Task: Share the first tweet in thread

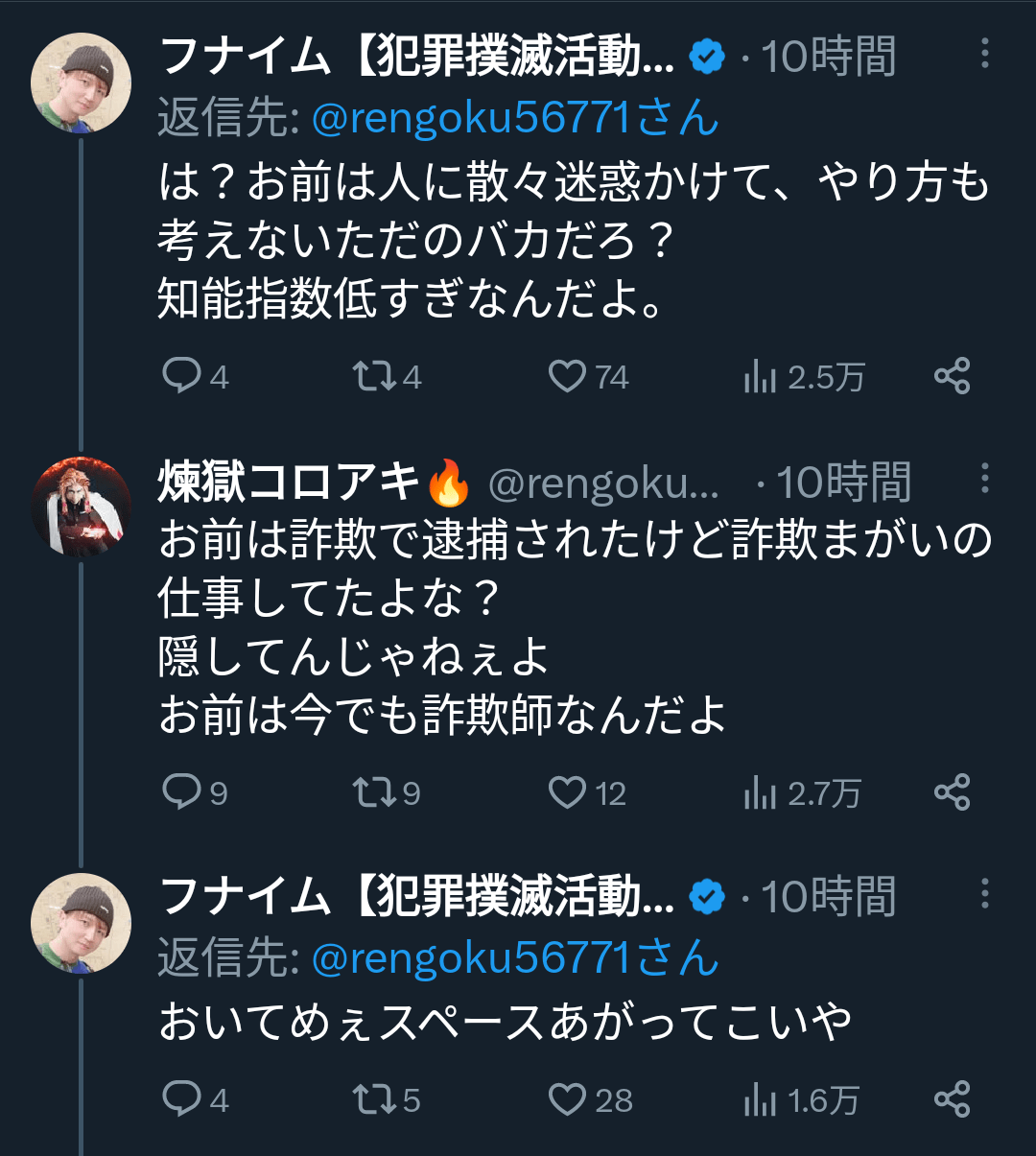Action: click(952, 376)
